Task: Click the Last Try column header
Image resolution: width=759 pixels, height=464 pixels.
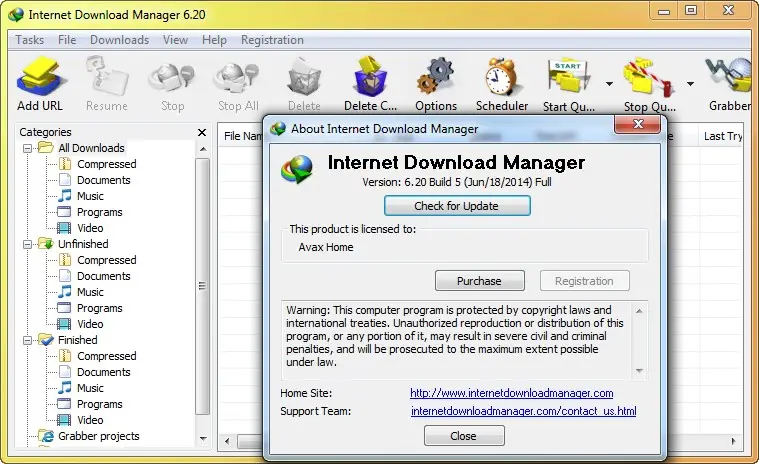Action: click(x=721, y=136)
